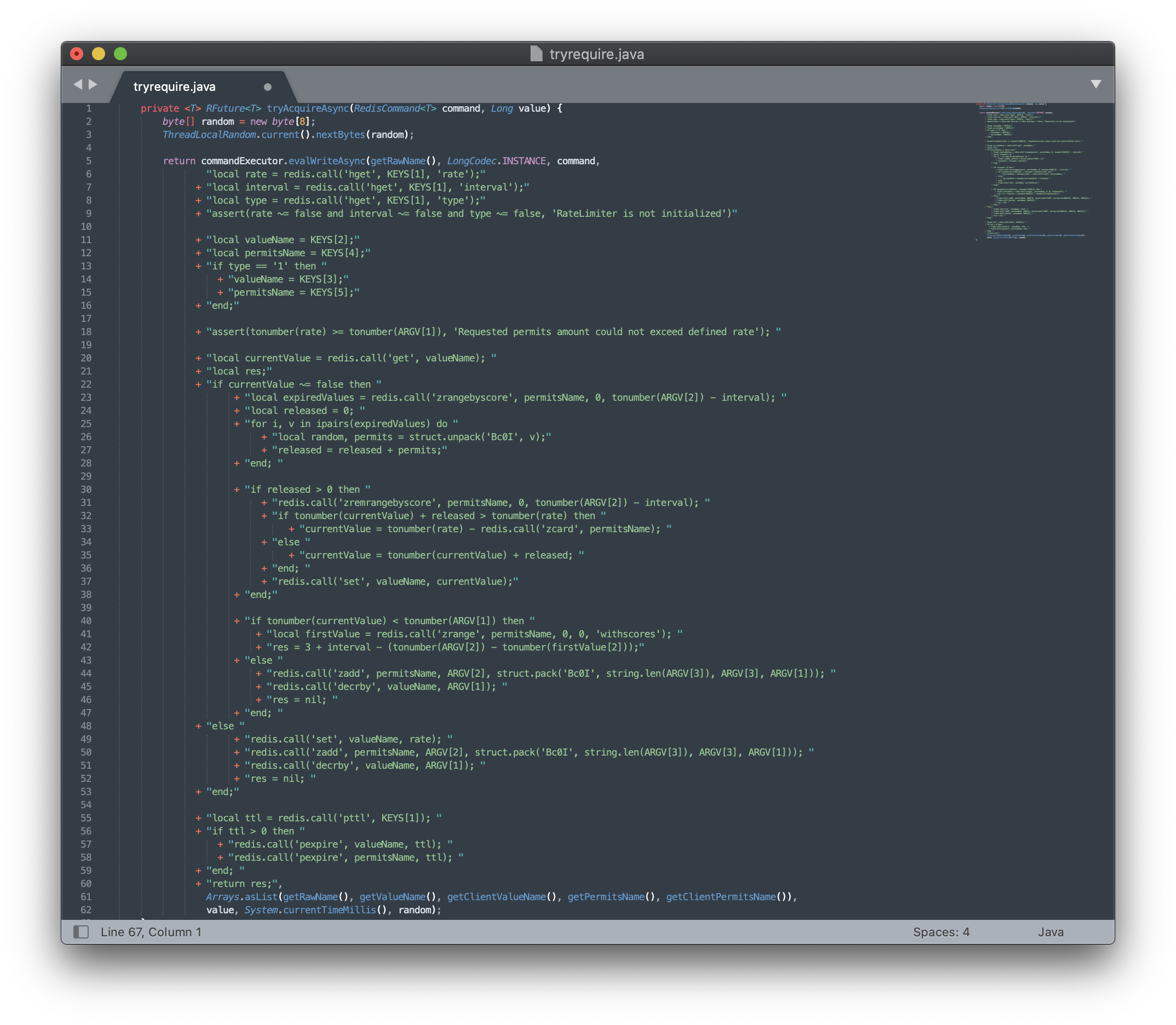Go back with the left tab arrow

[78, 85]
